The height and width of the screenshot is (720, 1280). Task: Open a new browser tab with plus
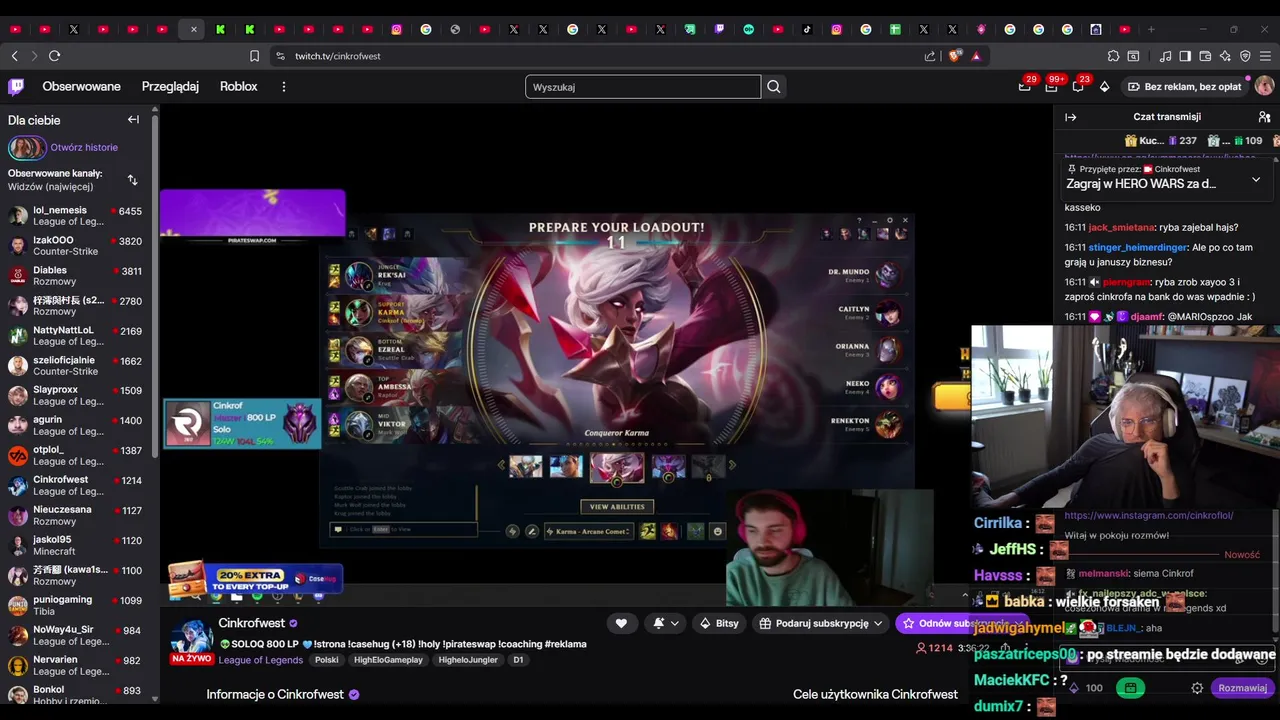click(x=1151, y=29)
